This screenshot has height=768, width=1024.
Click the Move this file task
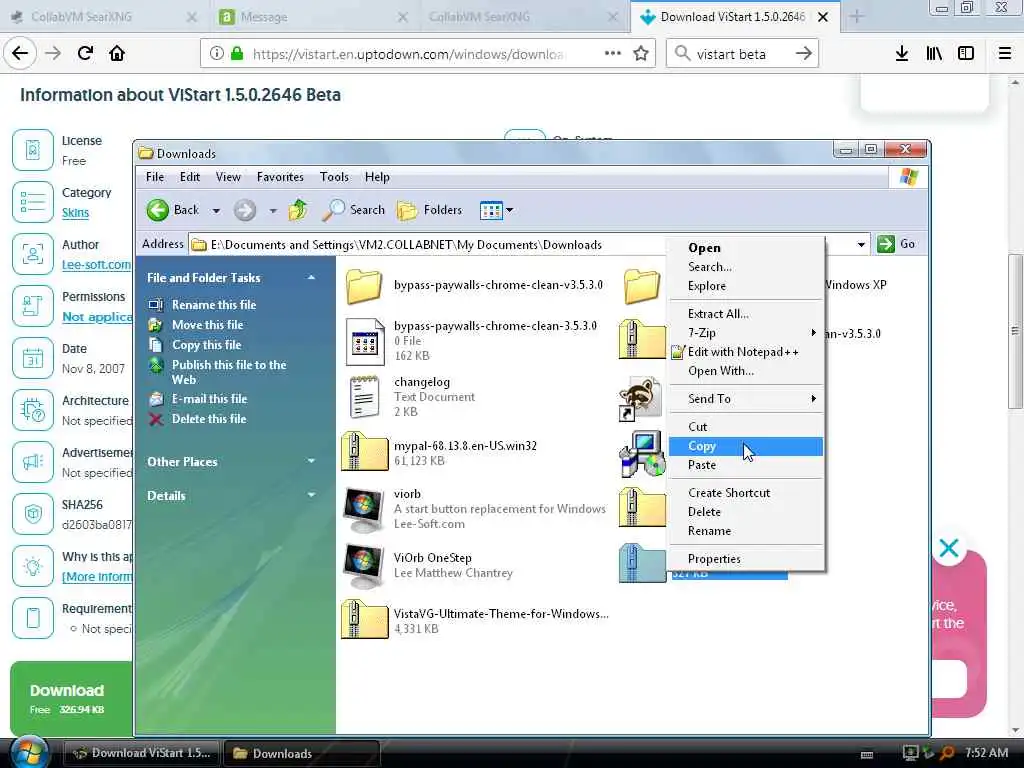point(207,325)
